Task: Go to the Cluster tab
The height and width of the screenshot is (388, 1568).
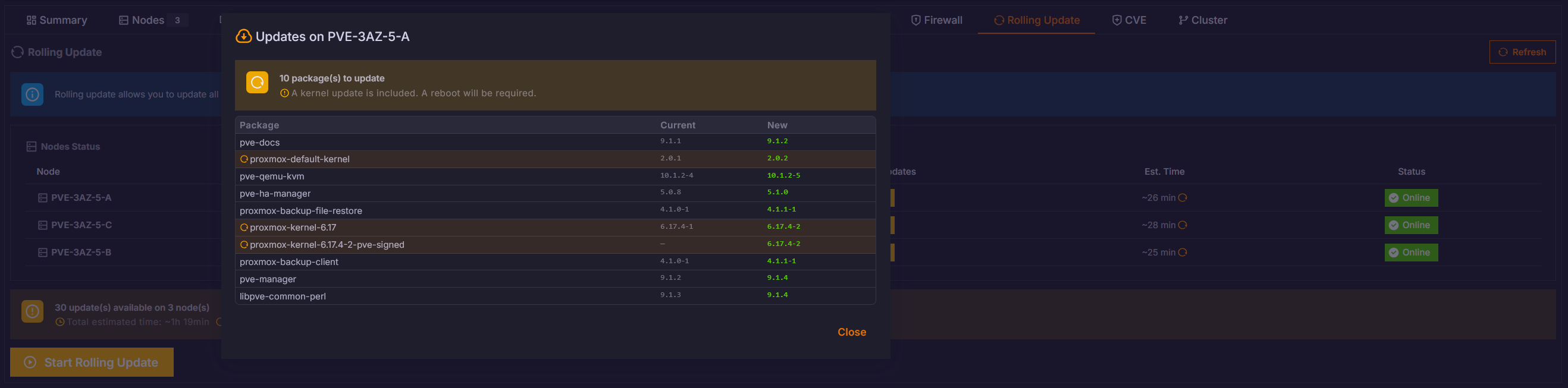Action: (x=1203, y=20)
